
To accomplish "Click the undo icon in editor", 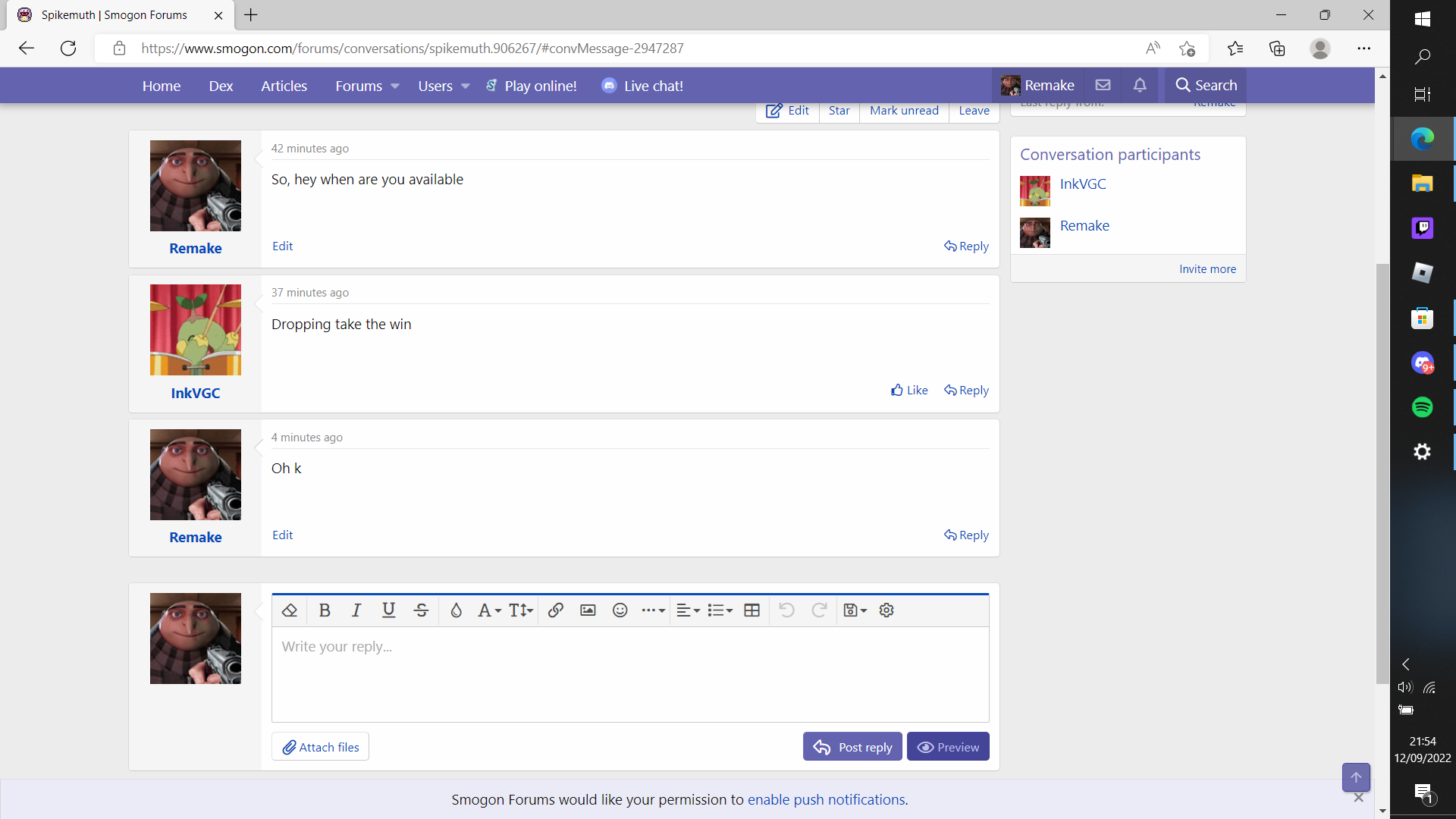I will pos(786,610).
